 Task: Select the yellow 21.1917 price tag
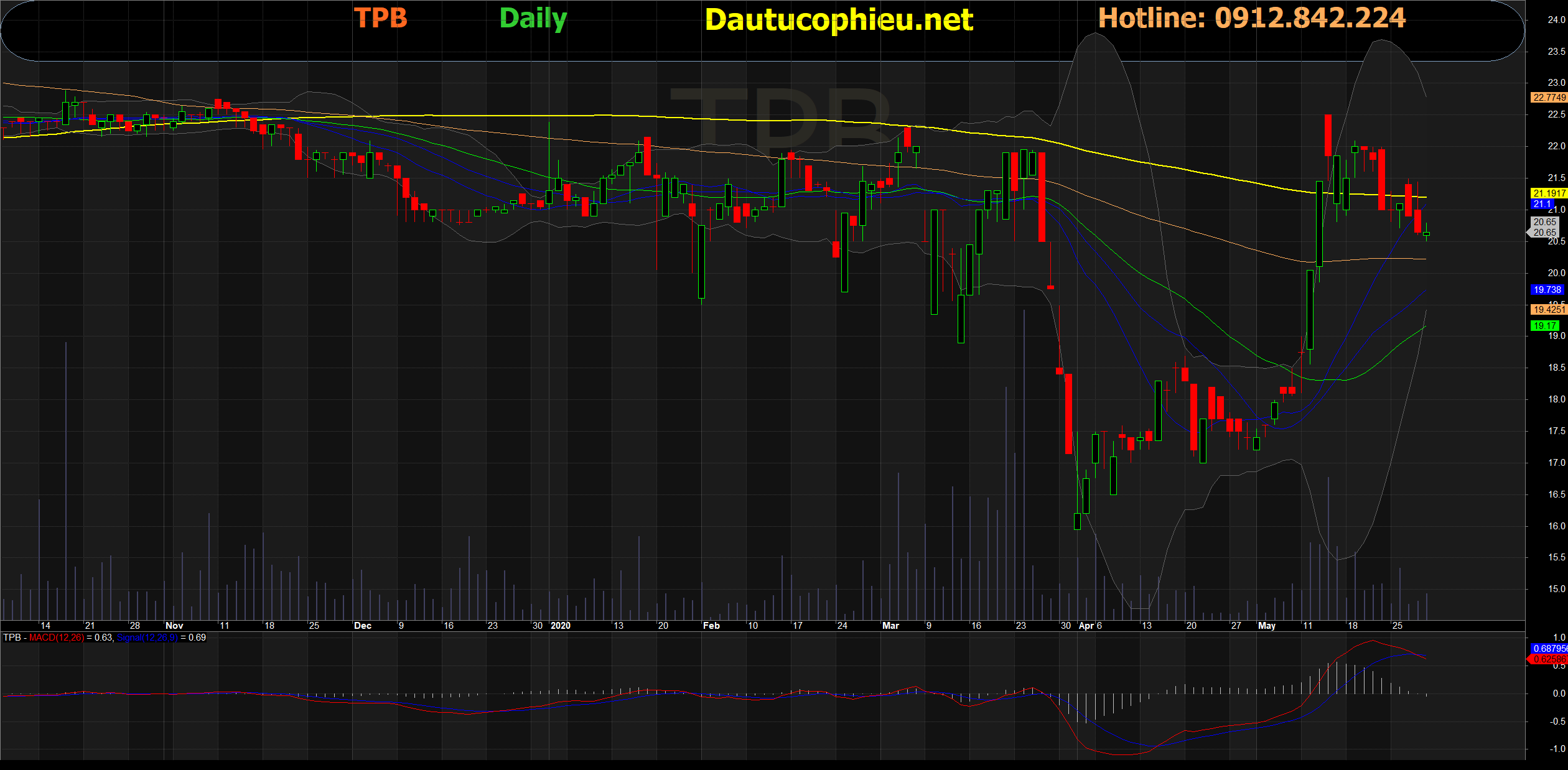tap(1548, 193)
